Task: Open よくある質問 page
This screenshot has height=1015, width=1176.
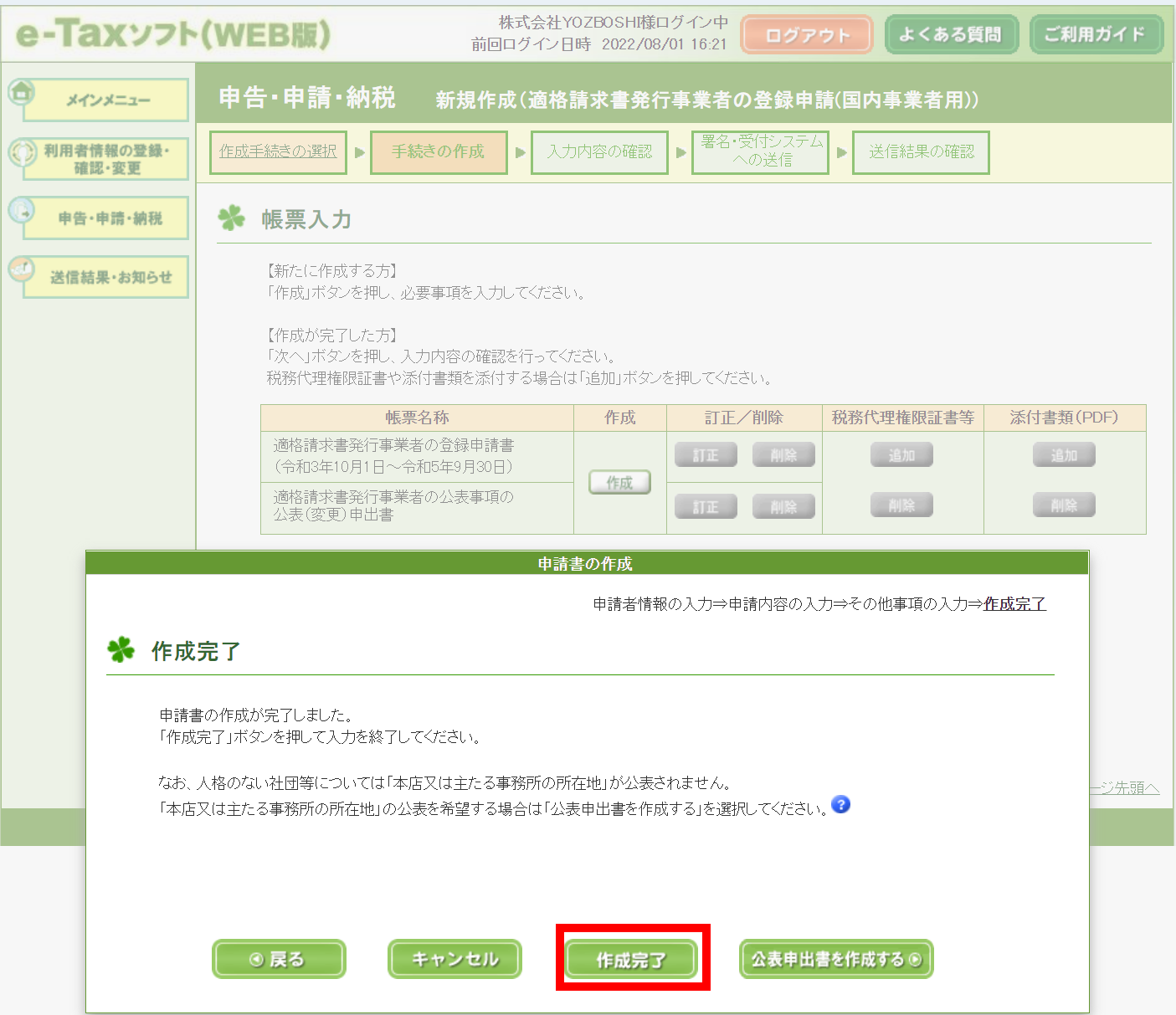Action: pos(952,35)
